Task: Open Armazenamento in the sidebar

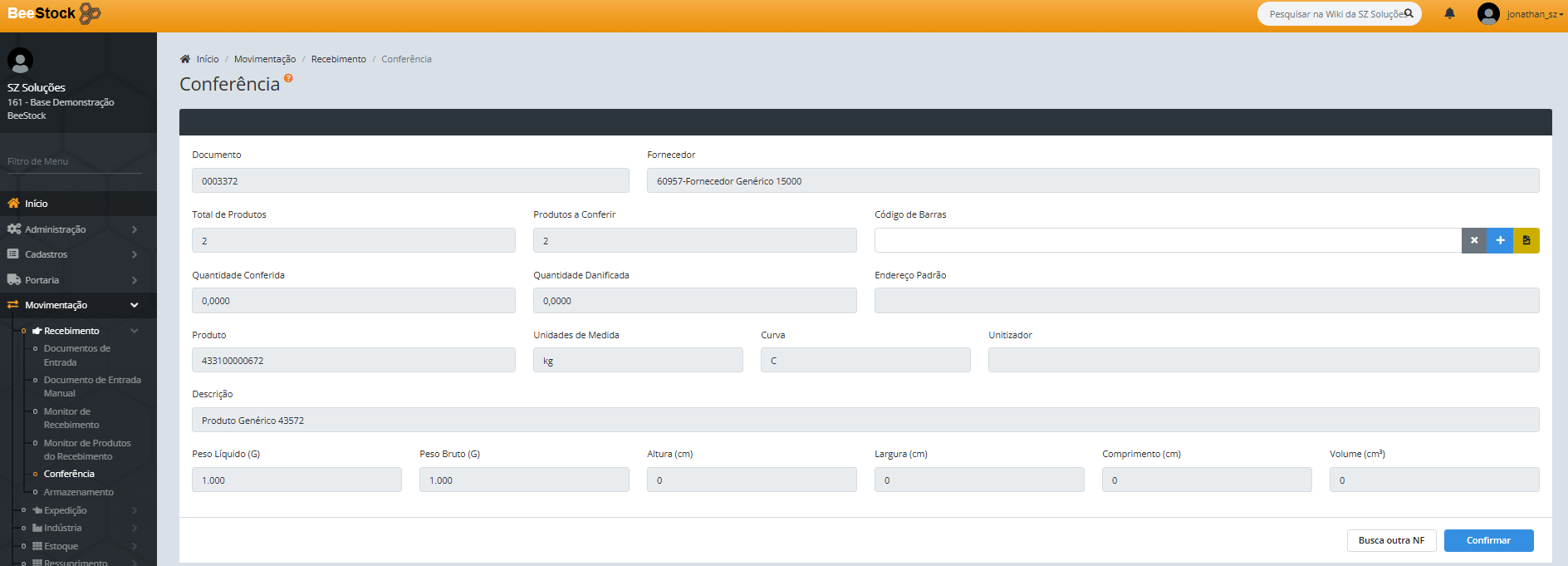Action: pyautogui.click(x=79, y=492)
